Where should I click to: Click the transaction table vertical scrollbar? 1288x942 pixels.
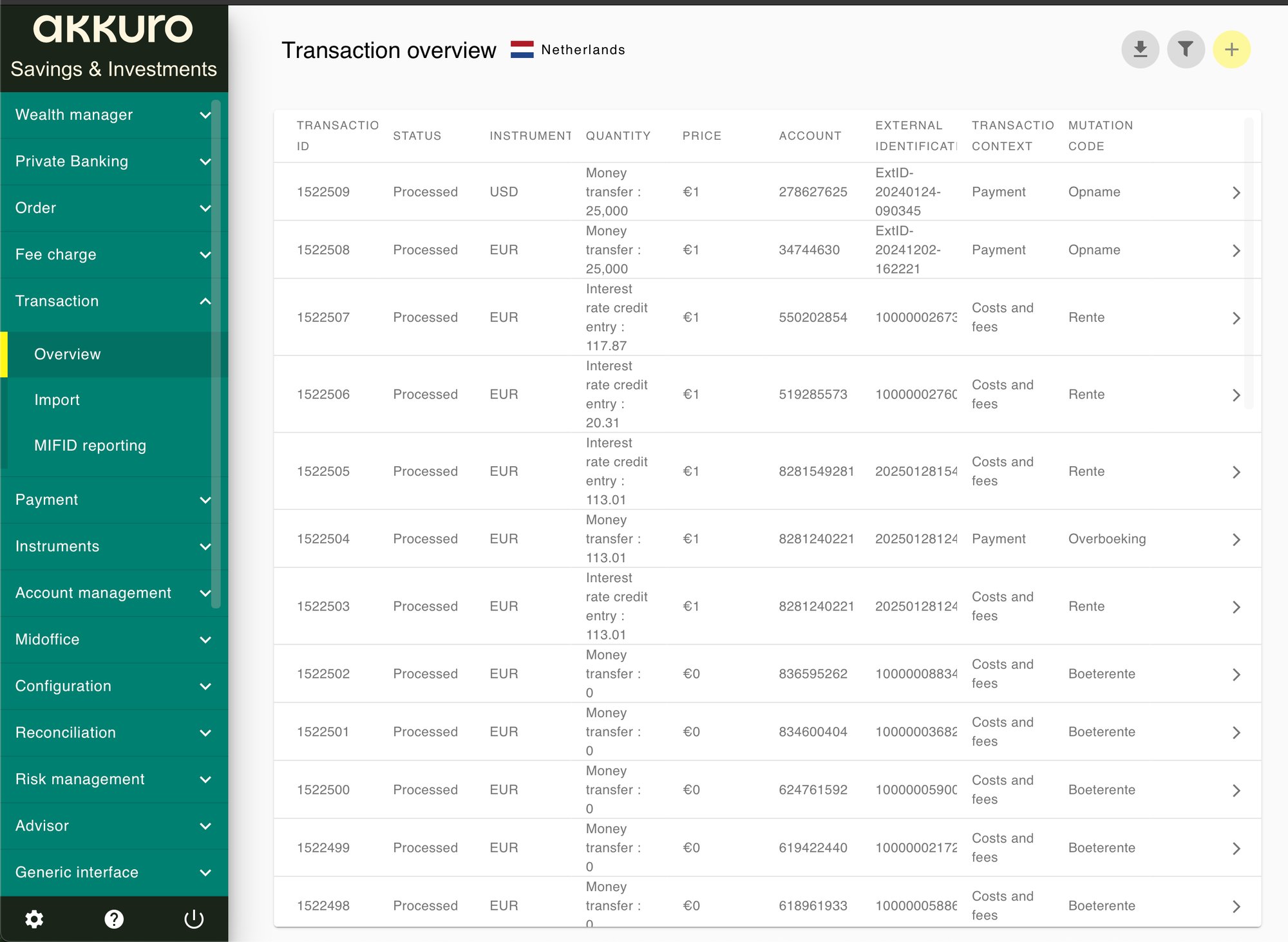1249,263
